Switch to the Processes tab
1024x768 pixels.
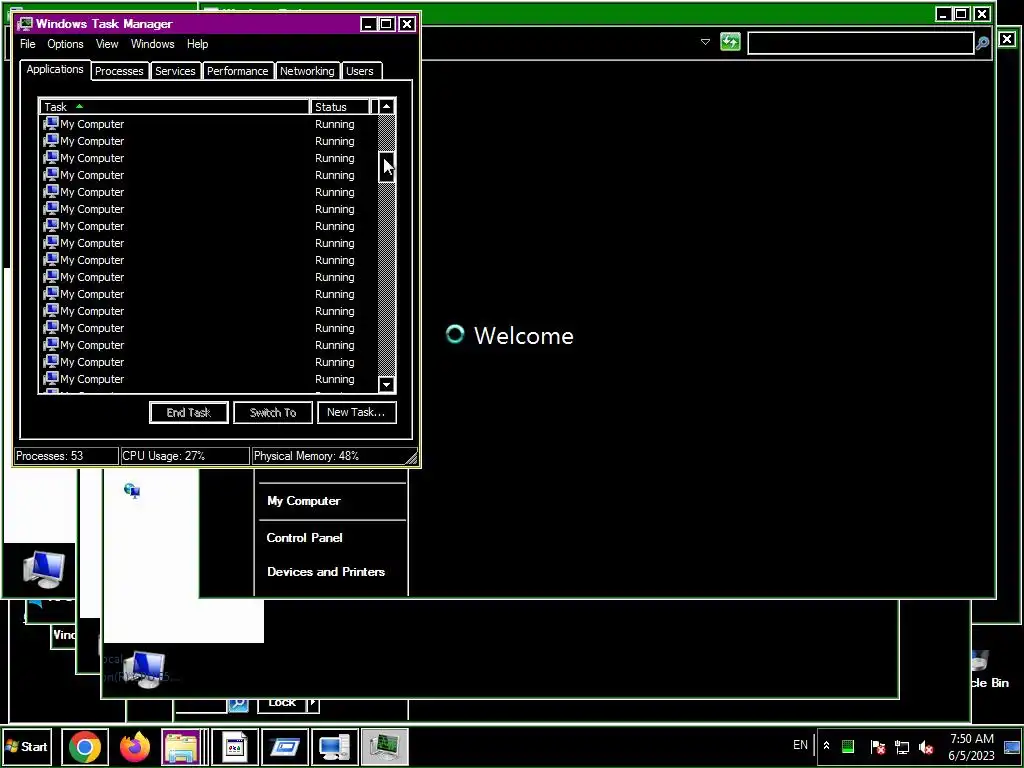point(119,71)
